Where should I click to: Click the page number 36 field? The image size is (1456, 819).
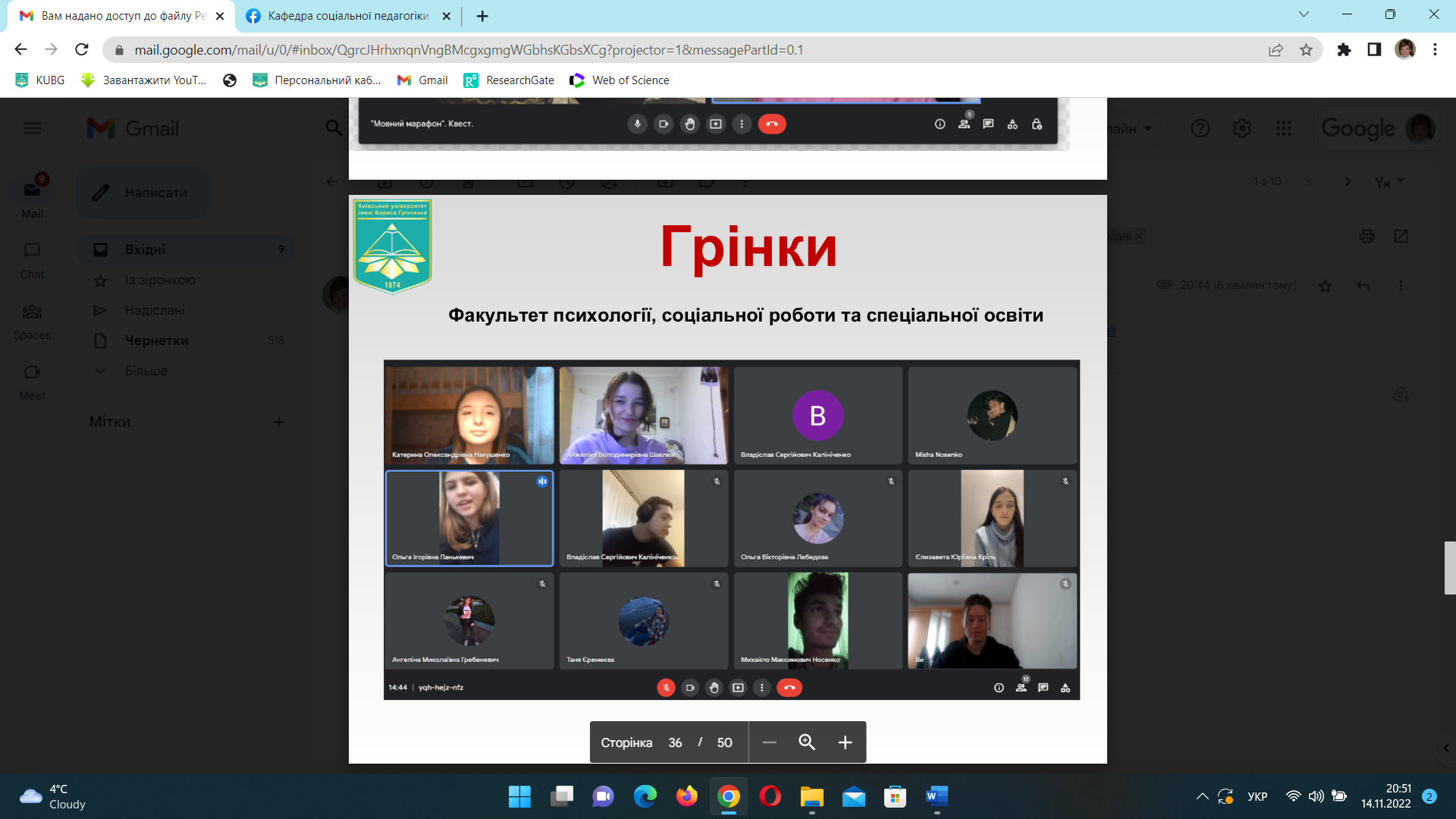675,742
